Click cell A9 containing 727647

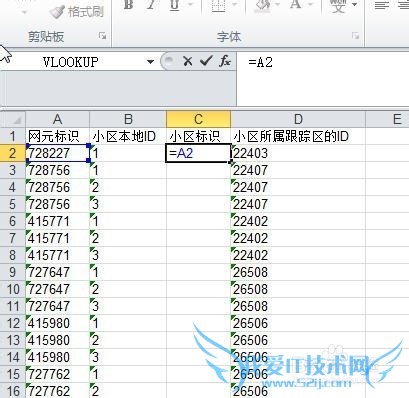pos(57,272)
